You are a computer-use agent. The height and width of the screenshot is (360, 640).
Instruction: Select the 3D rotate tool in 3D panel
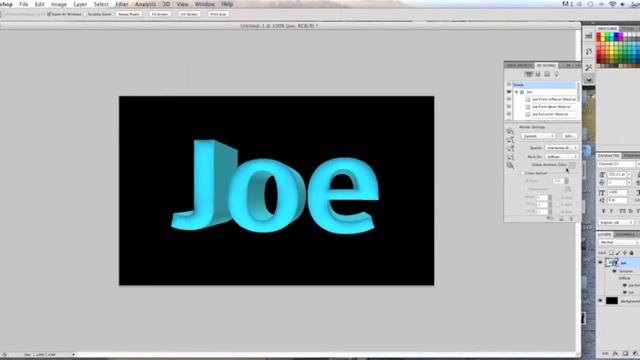510,131
